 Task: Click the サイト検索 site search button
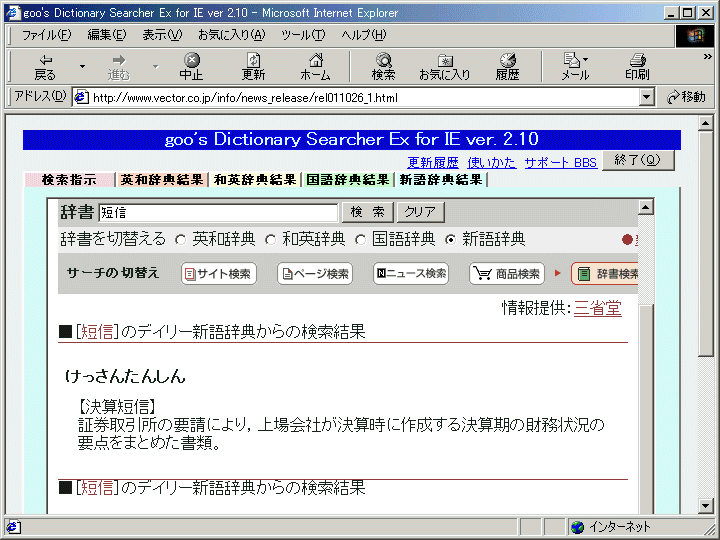click(219, 274)
